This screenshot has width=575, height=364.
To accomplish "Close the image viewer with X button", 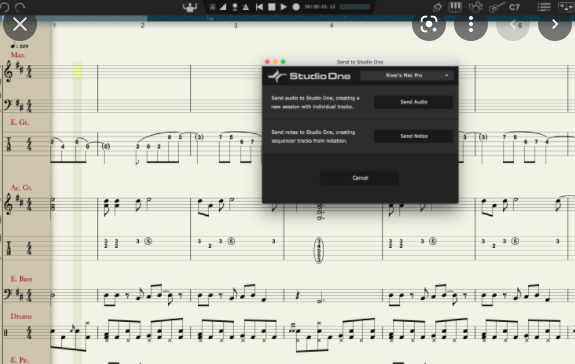I will [20, 24].
